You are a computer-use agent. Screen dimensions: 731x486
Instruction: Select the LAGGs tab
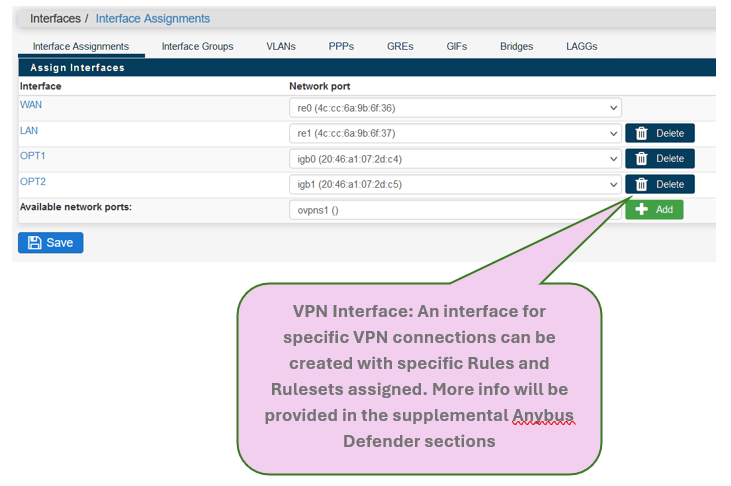click(x=582, y=47)
